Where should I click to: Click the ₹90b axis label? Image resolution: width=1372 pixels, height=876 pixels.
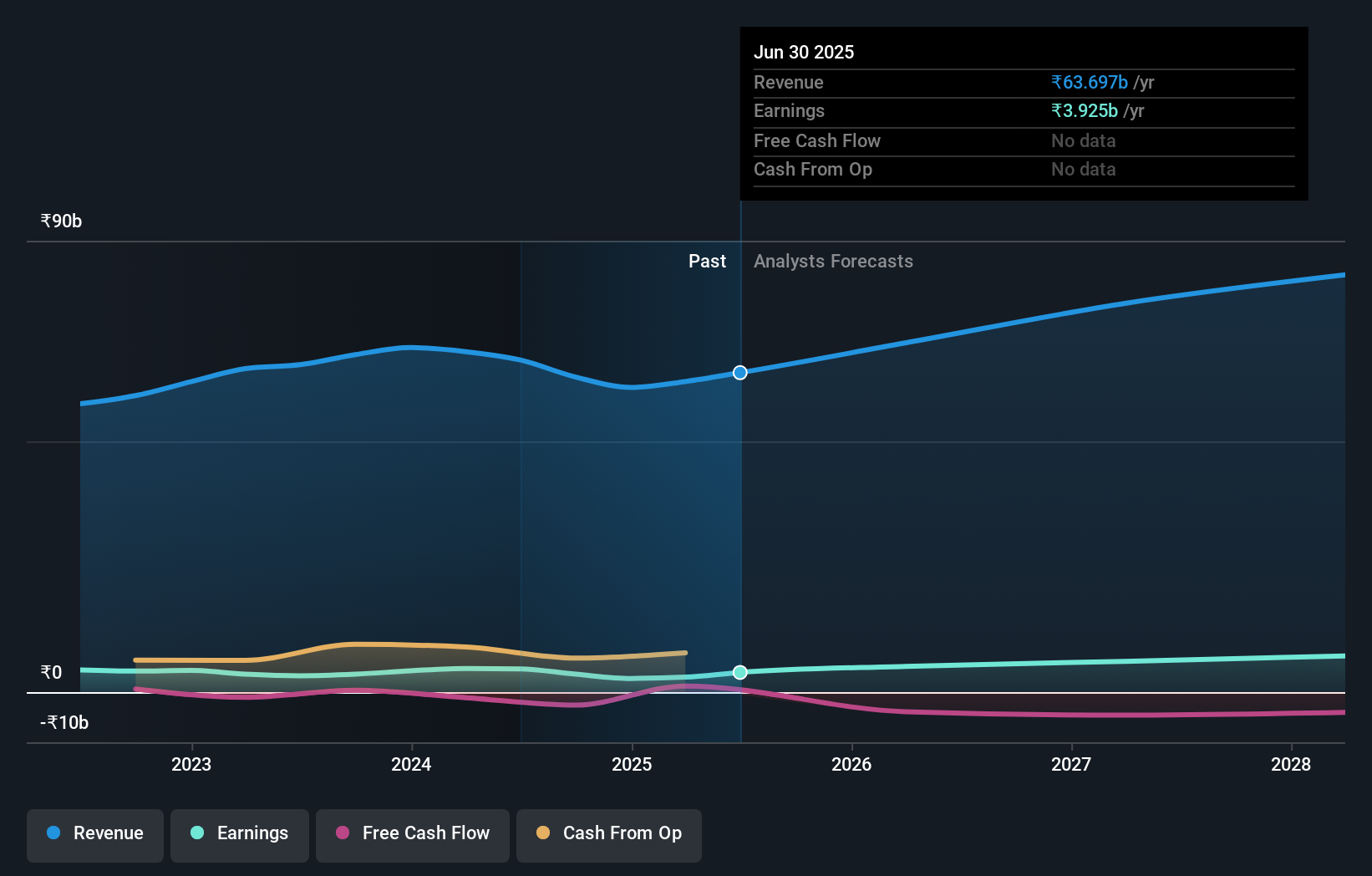[59, 220]
